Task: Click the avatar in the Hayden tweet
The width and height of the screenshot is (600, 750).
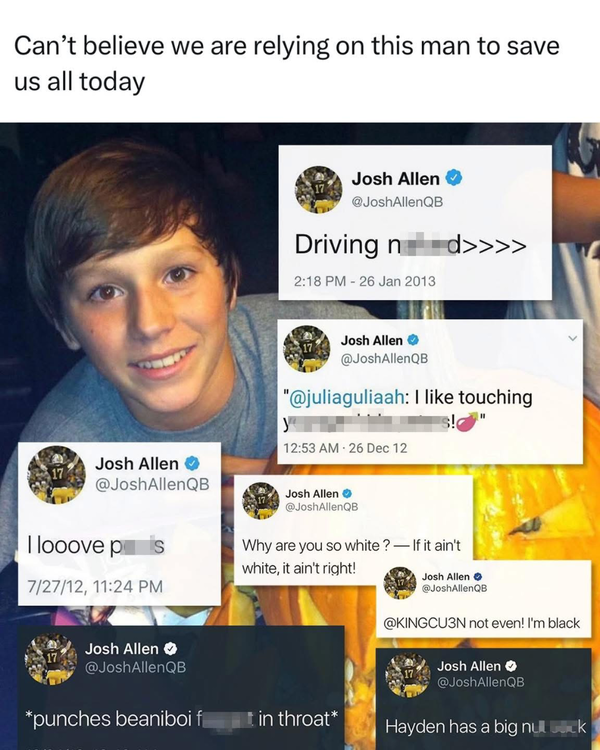Action: pyautogui.click(x=408, y=675)
